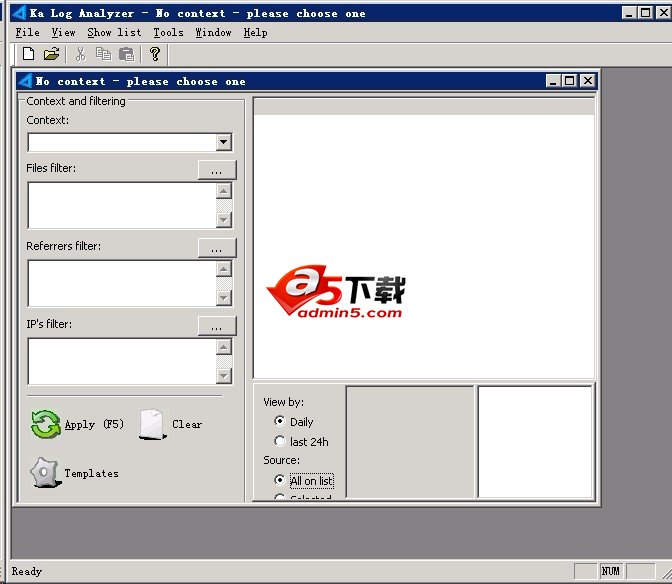Click the NUM status bar indicator
This screenshot has width=672, height=584.
click(611, 571)
